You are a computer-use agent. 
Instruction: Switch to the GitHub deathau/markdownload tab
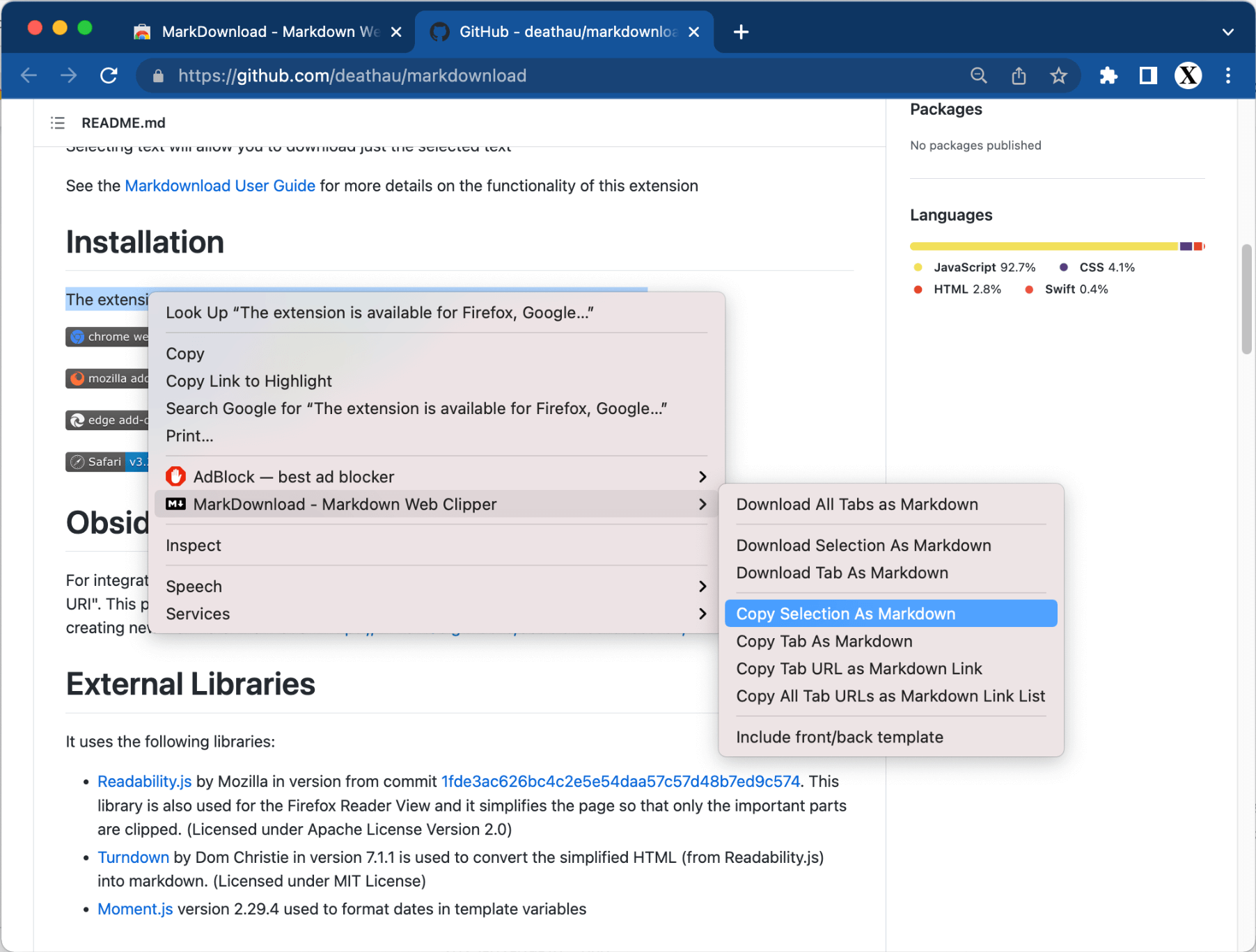(564, 32)
